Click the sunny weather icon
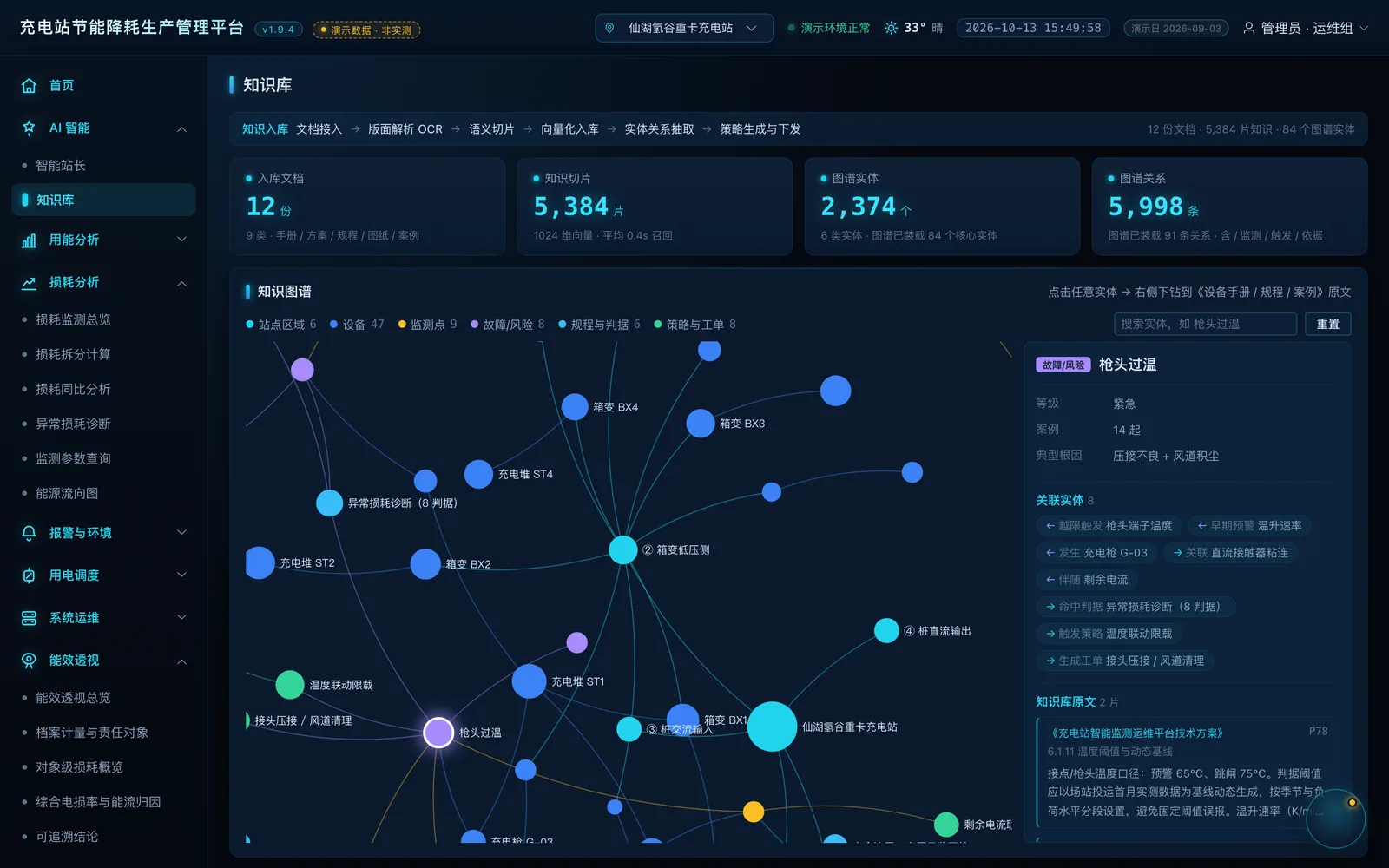Screen dimensions: 1389x868 [x=891, y=28]
